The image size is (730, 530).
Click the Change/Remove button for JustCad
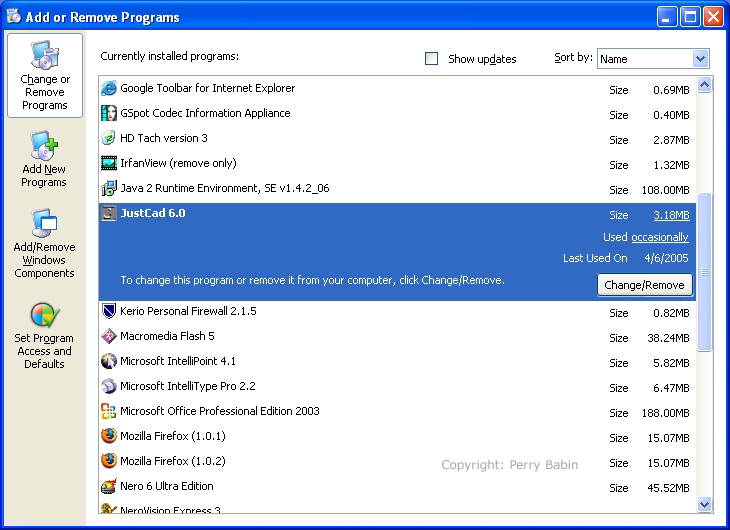[x=645, y=285]
